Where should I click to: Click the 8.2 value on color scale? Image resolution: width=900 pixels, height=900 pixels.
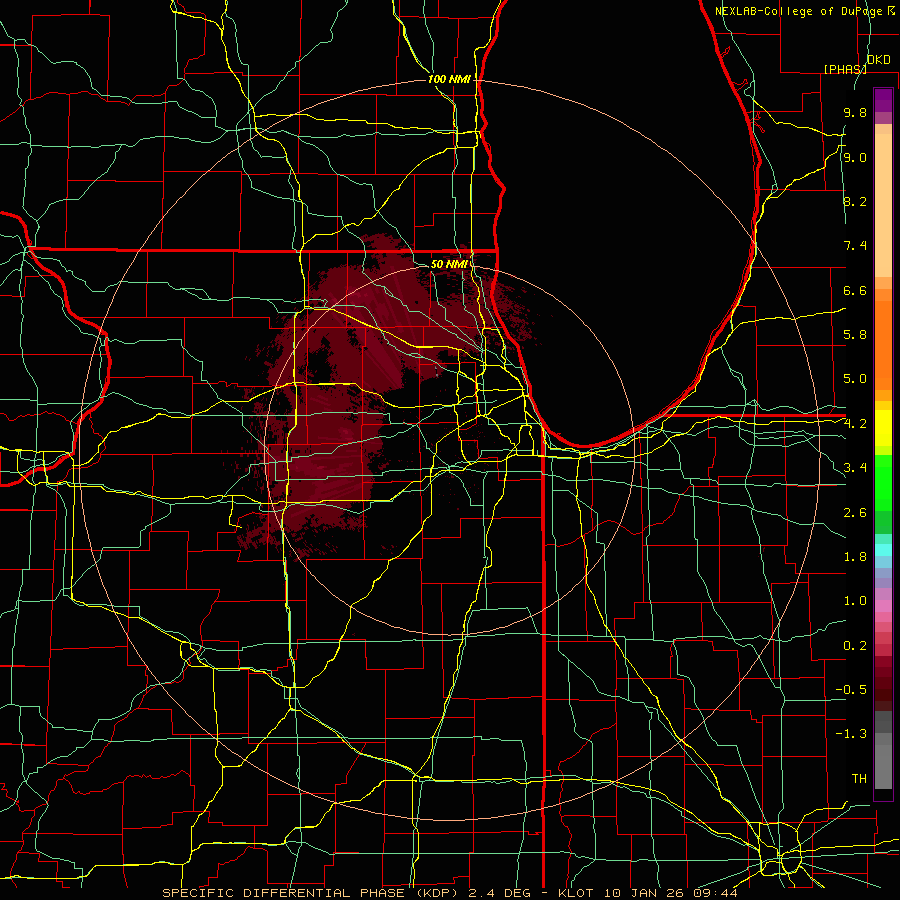click(855, 201)
